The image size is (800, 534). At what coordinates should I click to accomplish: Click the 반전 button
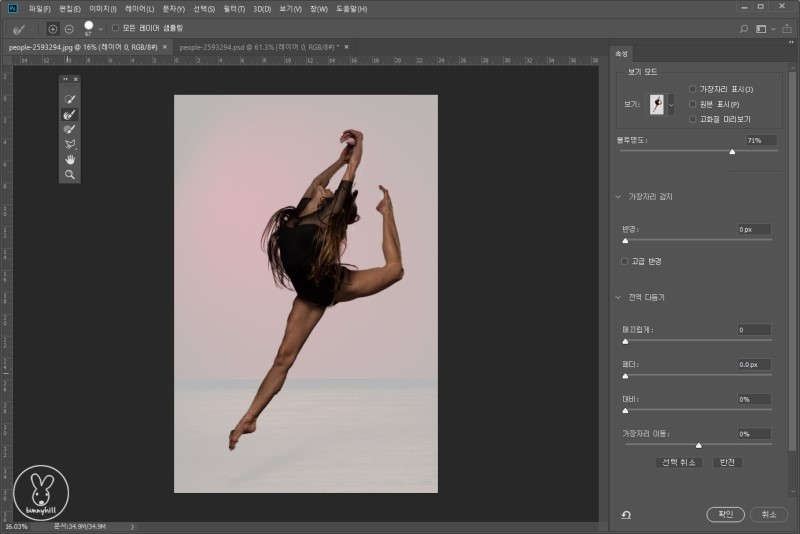point(727,462)
